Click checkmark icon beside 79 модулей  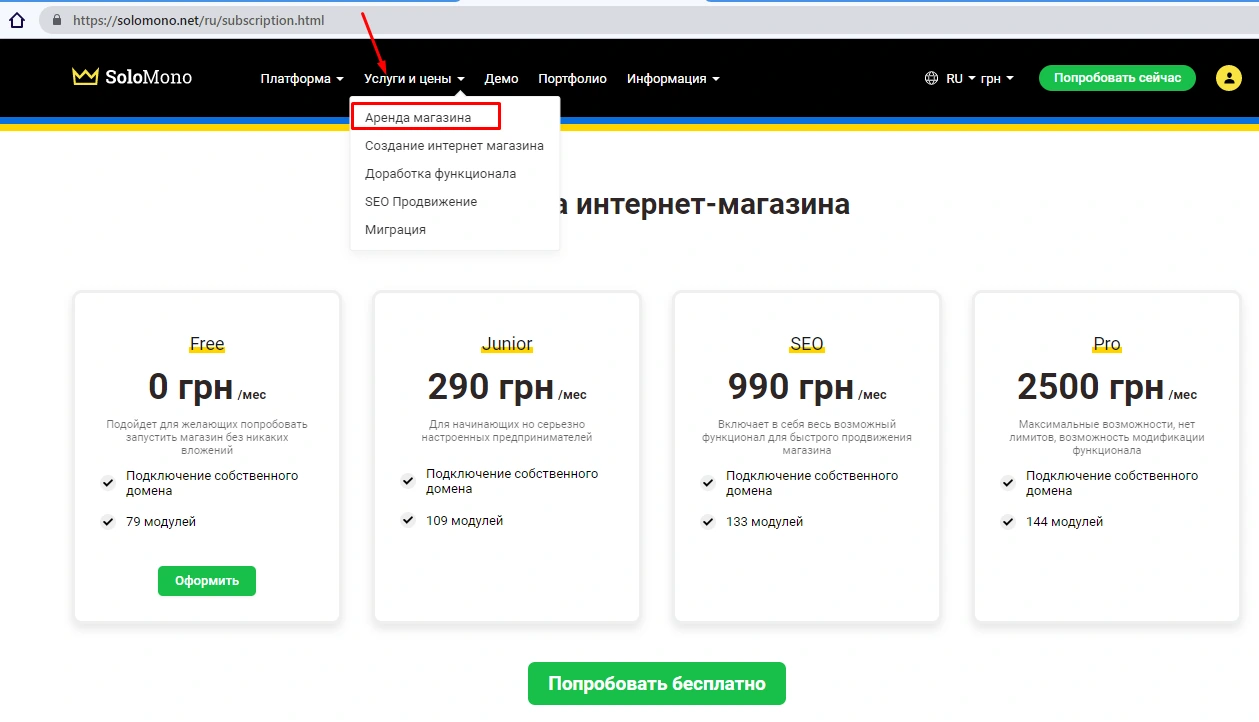[108, 522]
